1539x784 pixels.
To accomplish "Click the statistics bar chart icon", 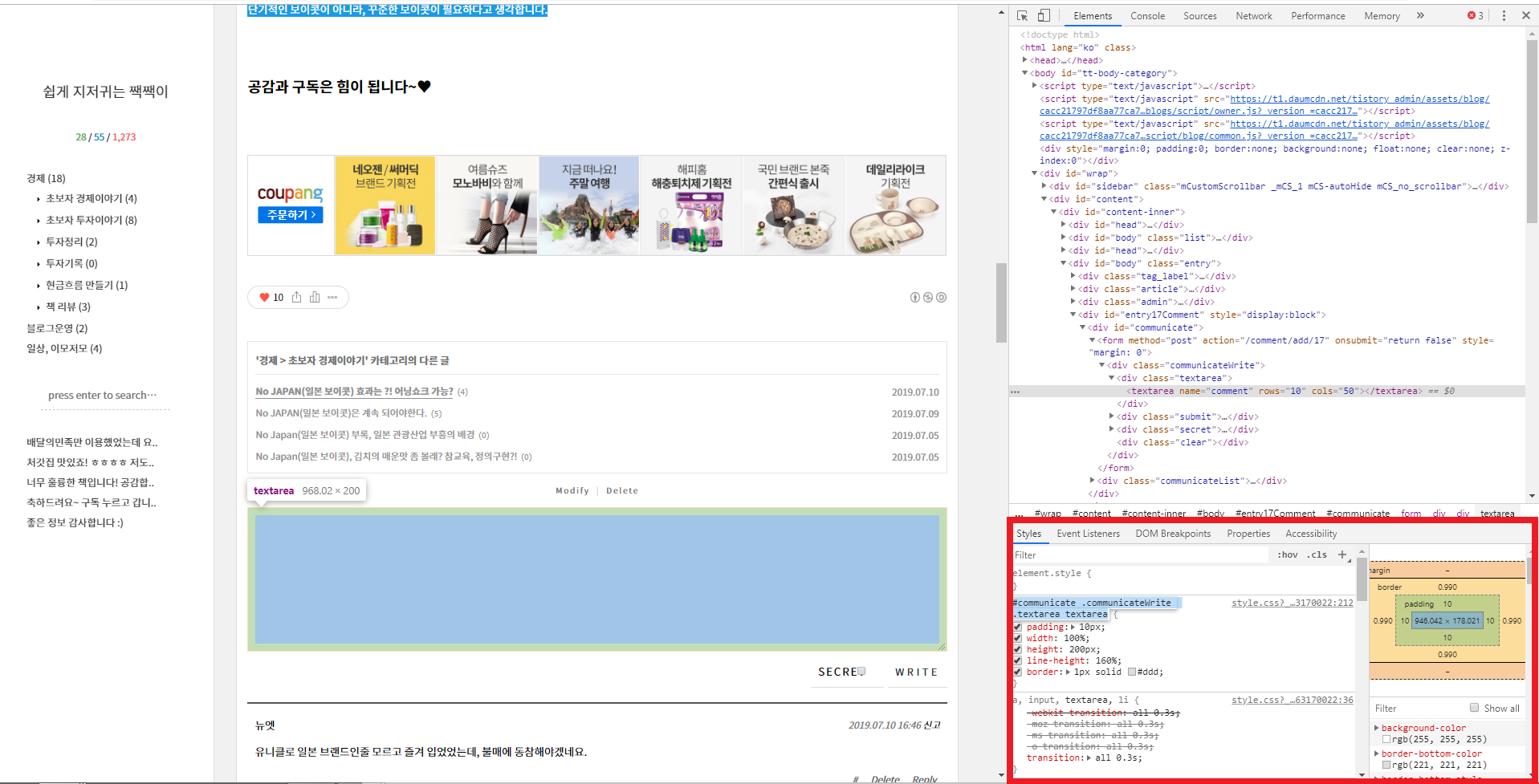I will 315,297.
